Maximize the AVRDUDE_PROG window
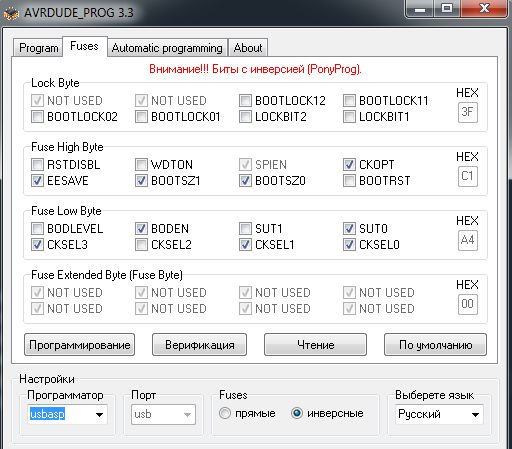The width and height of the screenshot is (512, 449). (447, 8)
